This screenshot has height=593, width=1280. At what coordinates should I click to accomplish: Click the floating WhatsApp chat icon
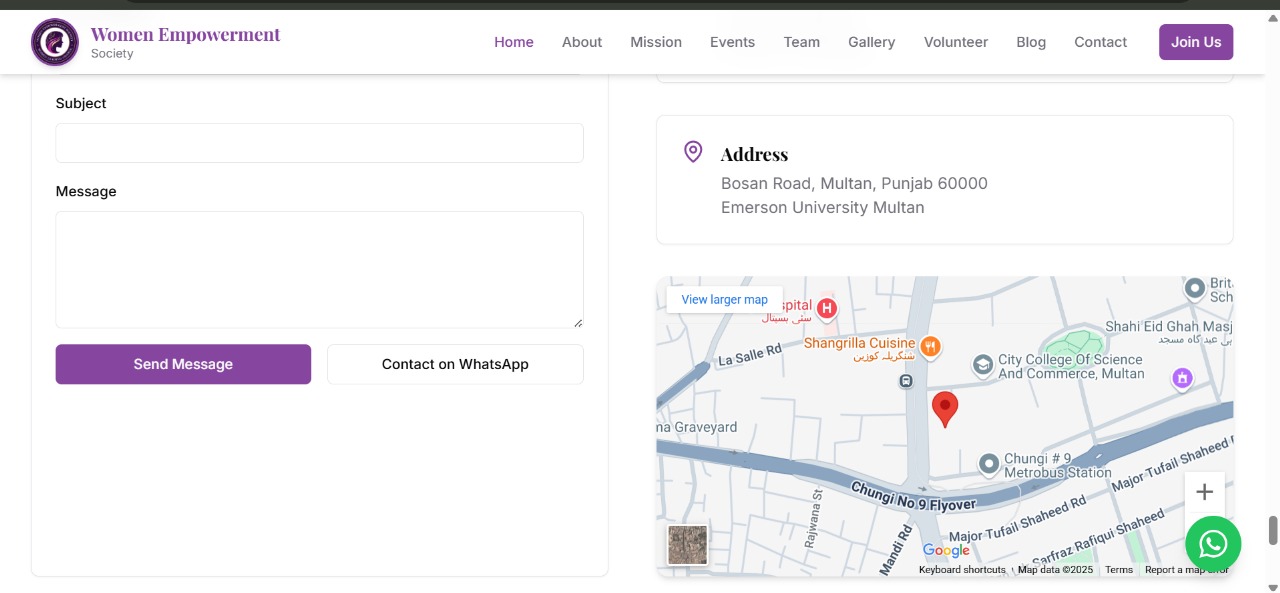point(1212,543)
